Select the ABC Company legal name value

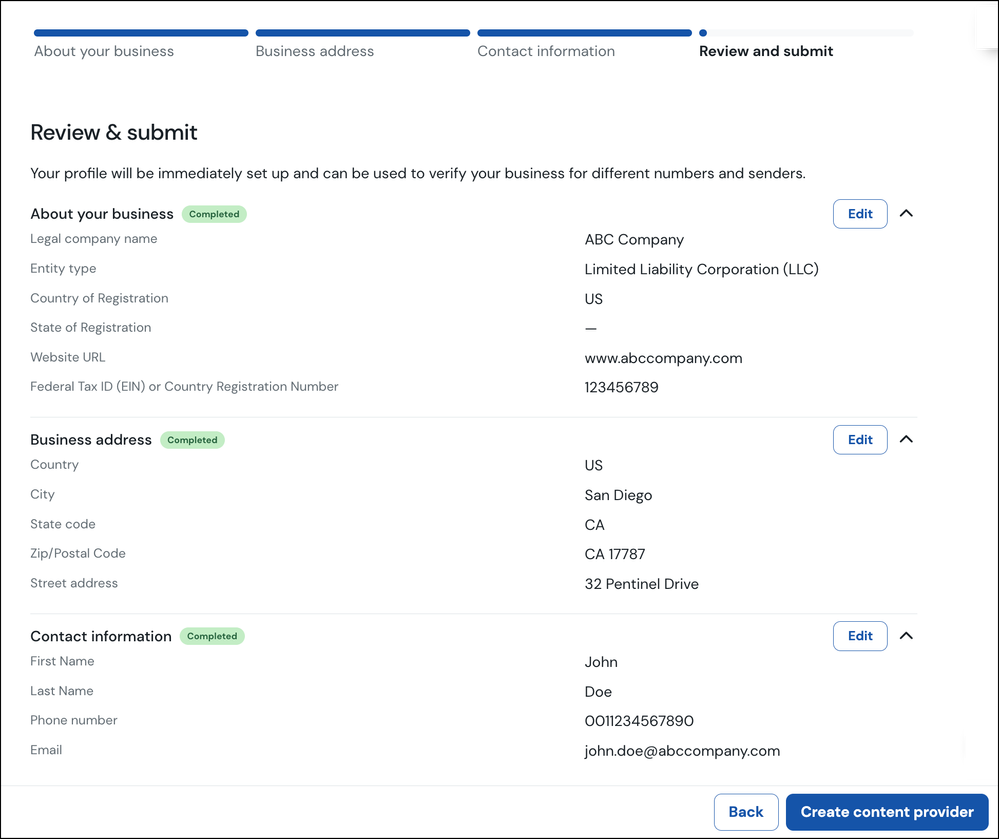(x=634, y=240)
